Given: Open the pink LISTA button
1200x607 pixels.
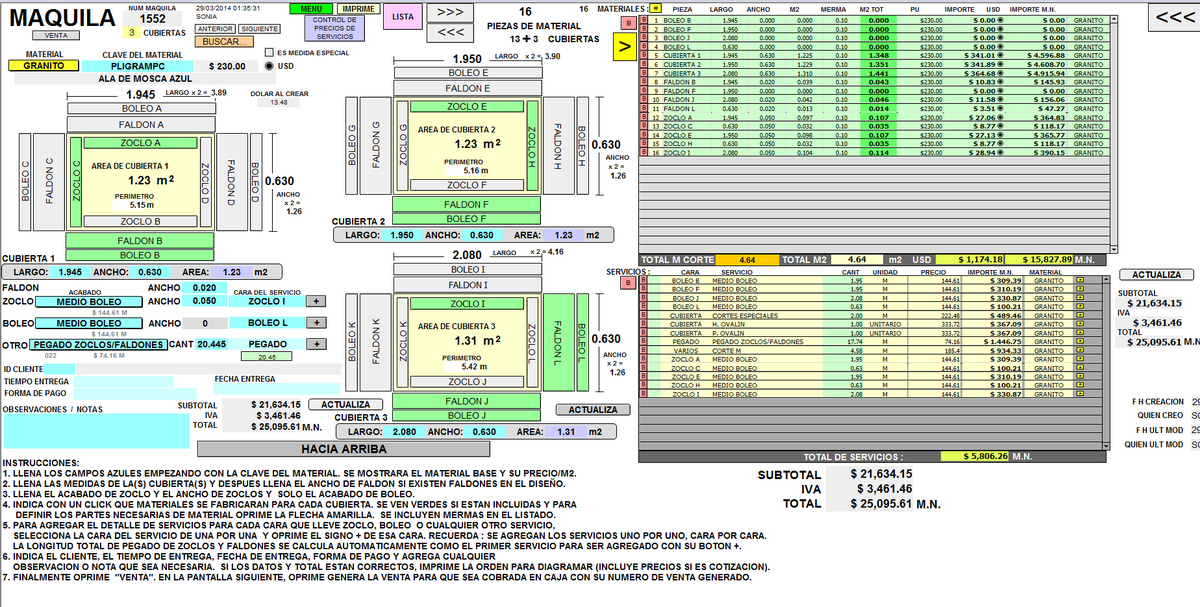Looking at the screenshot, I should (402, 17).
